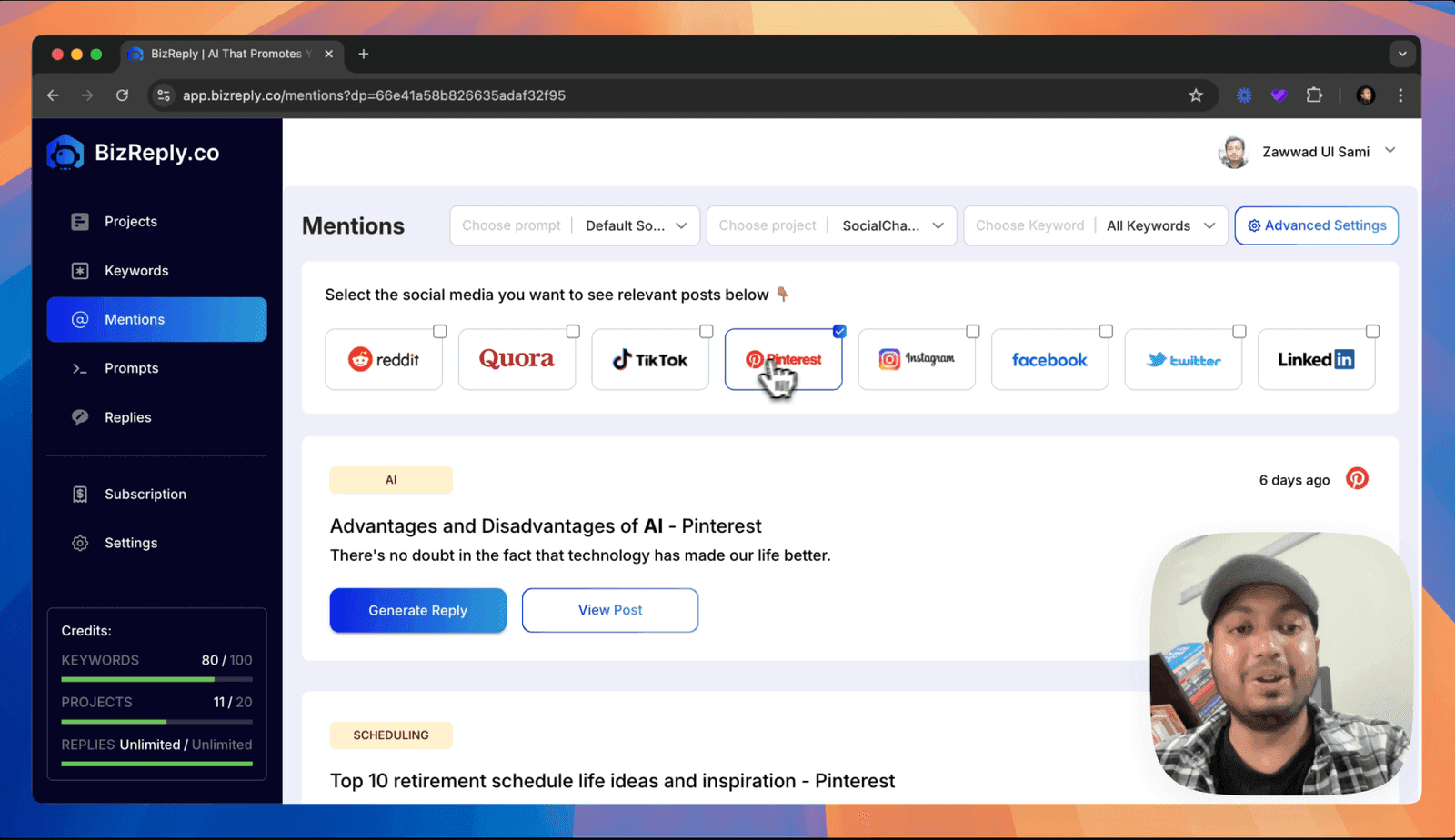
Task: Go to Subscription in the sidebar
Action: click(156, 495)
